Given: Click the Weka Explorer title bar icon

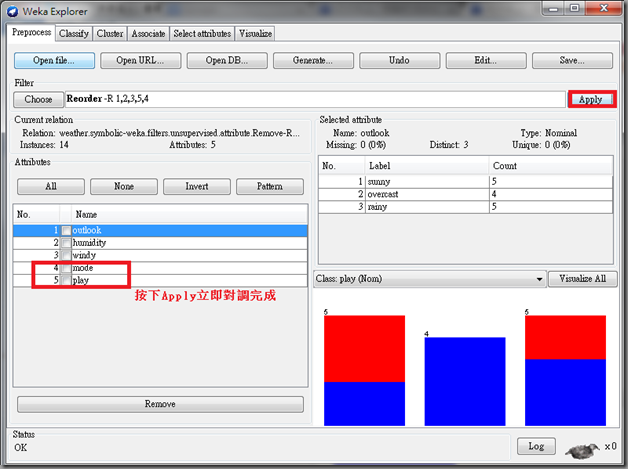Looking at the screenshot, I should 12,11.
